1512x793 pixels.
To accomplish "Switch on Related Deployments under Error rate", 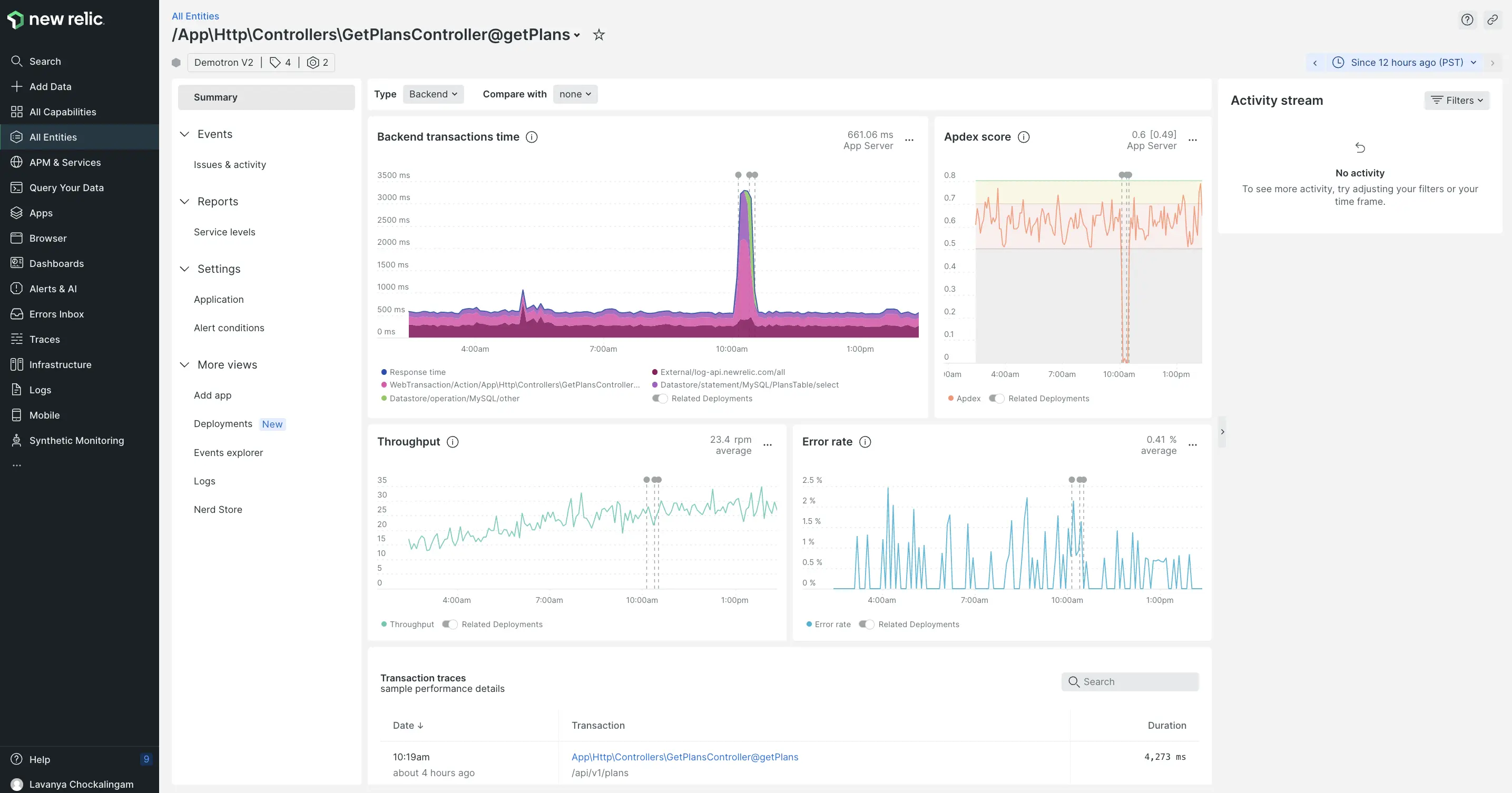I will point(866,624).
